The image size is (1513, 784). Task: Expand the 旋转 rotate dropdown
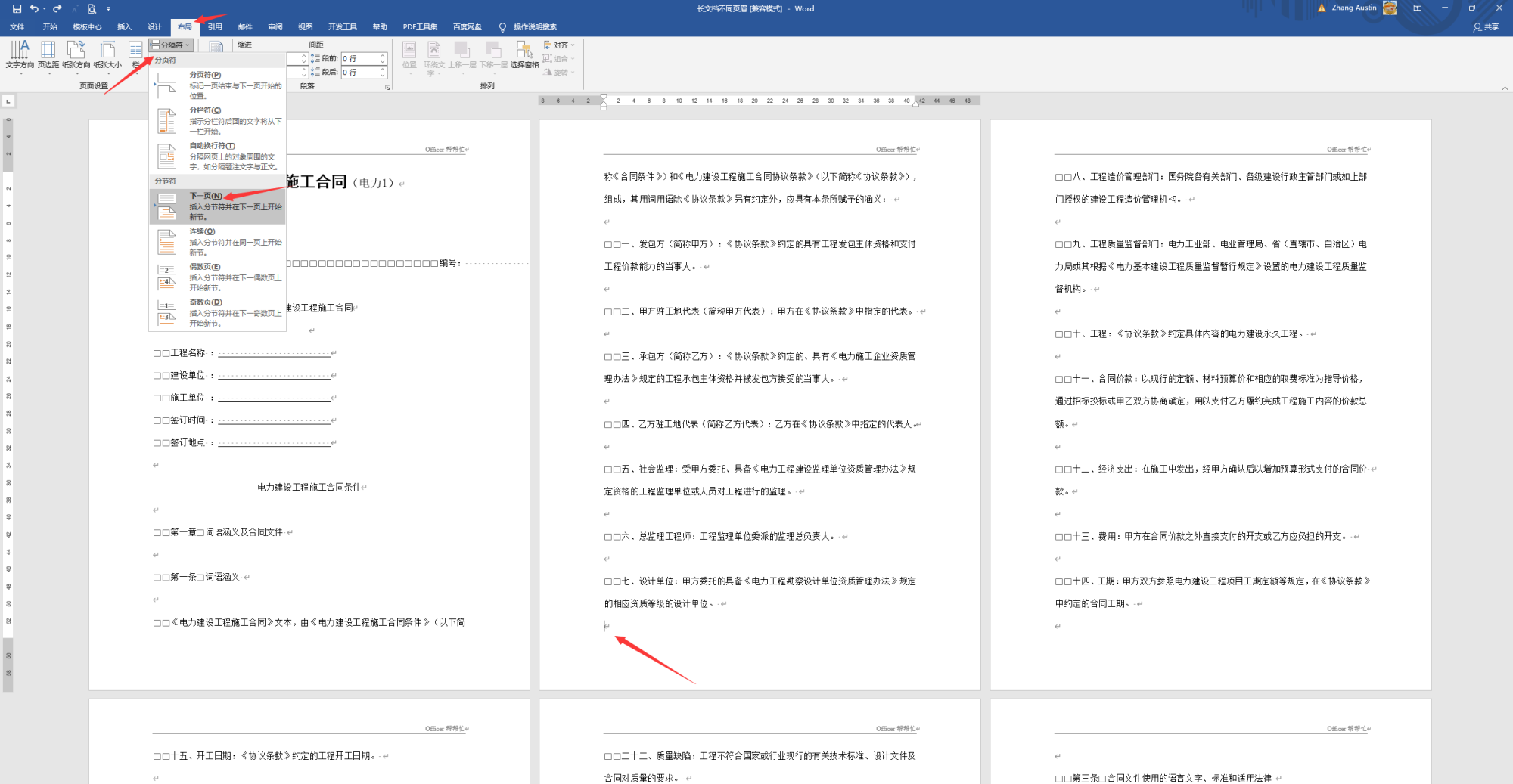[559, 73]
